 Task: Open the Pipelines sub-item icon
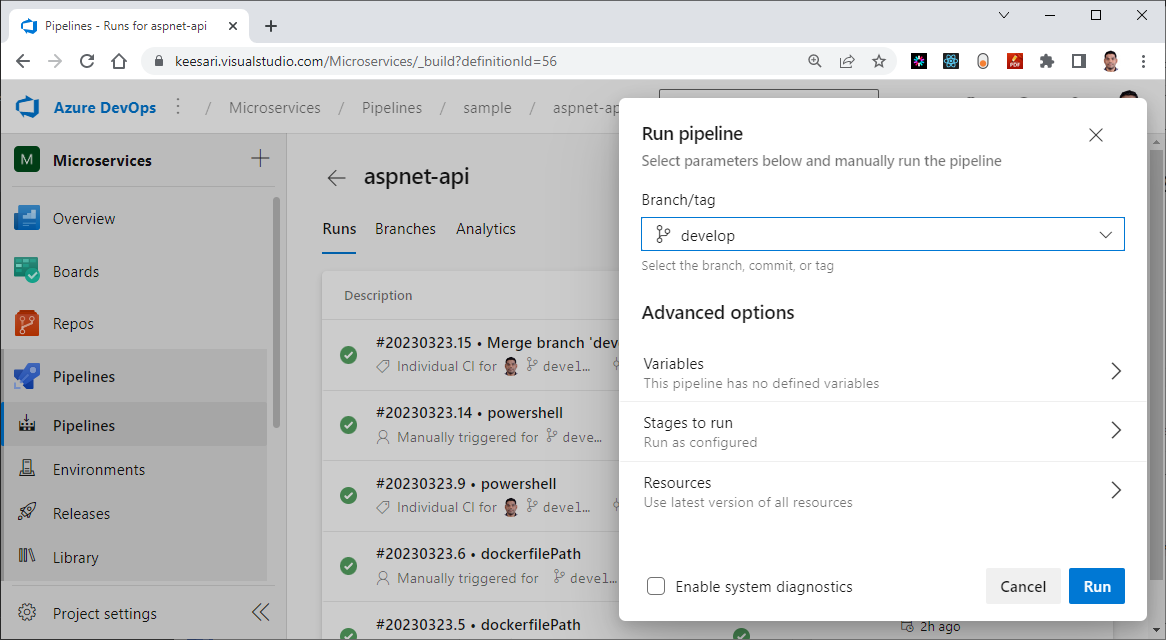(28, 424)
